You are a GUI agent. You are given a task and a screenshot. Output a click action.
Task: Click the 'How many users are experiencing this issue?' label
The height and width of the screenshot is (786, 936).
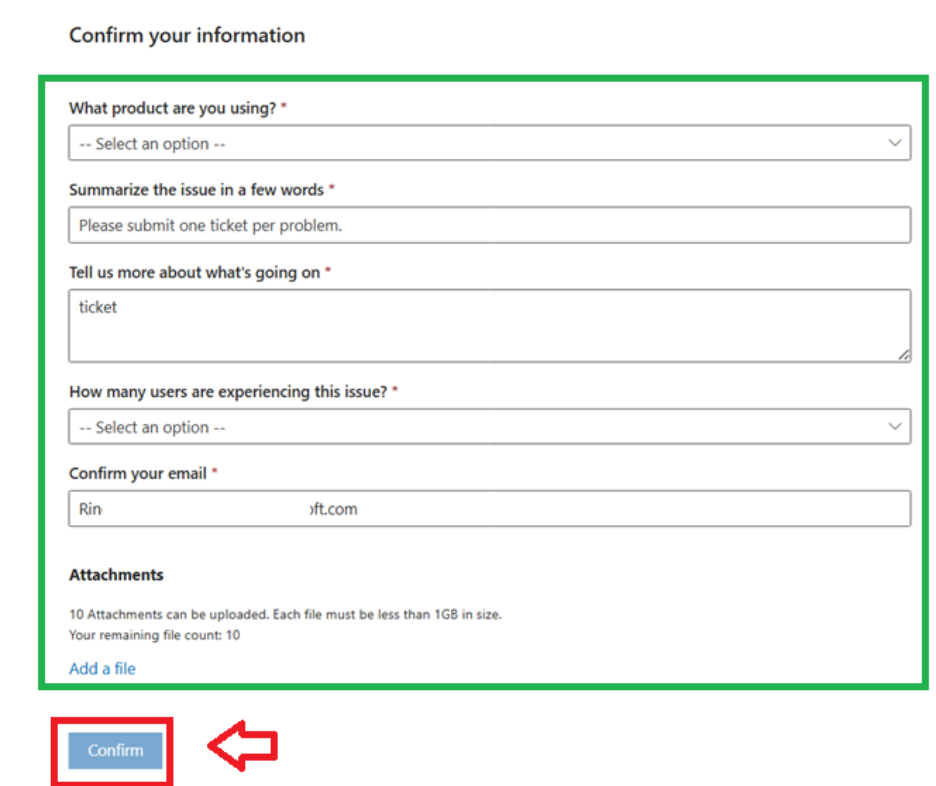228,392
